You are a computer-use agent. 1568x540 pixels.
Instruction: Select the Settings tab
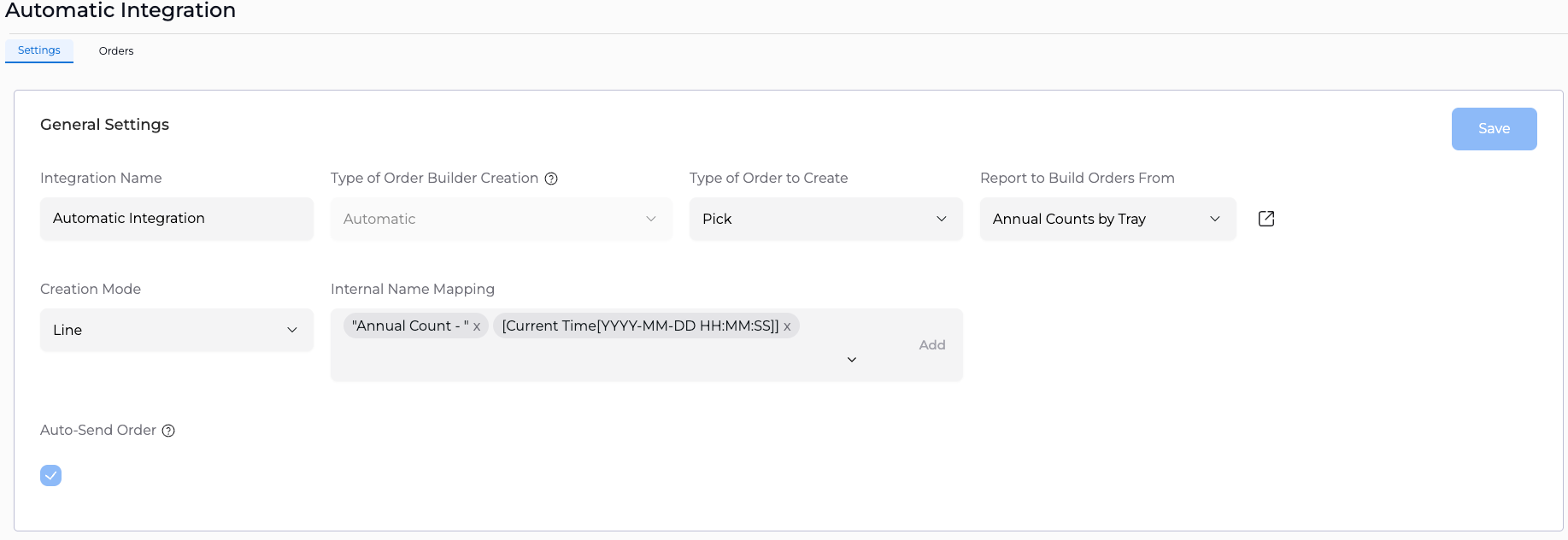(x=39, y=50)
